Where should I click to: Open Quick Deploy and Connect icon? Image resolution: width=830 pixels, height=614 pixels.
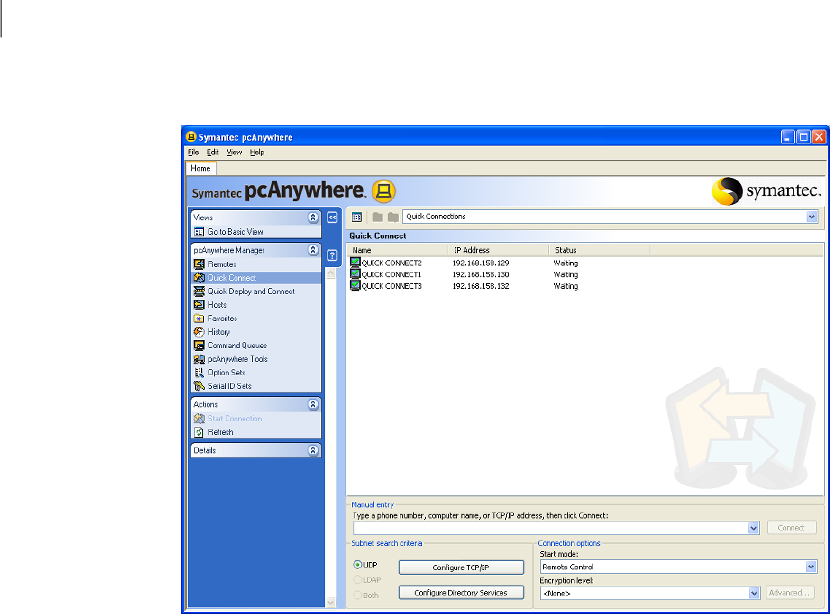pyautogui.click(x=199, y=291)
